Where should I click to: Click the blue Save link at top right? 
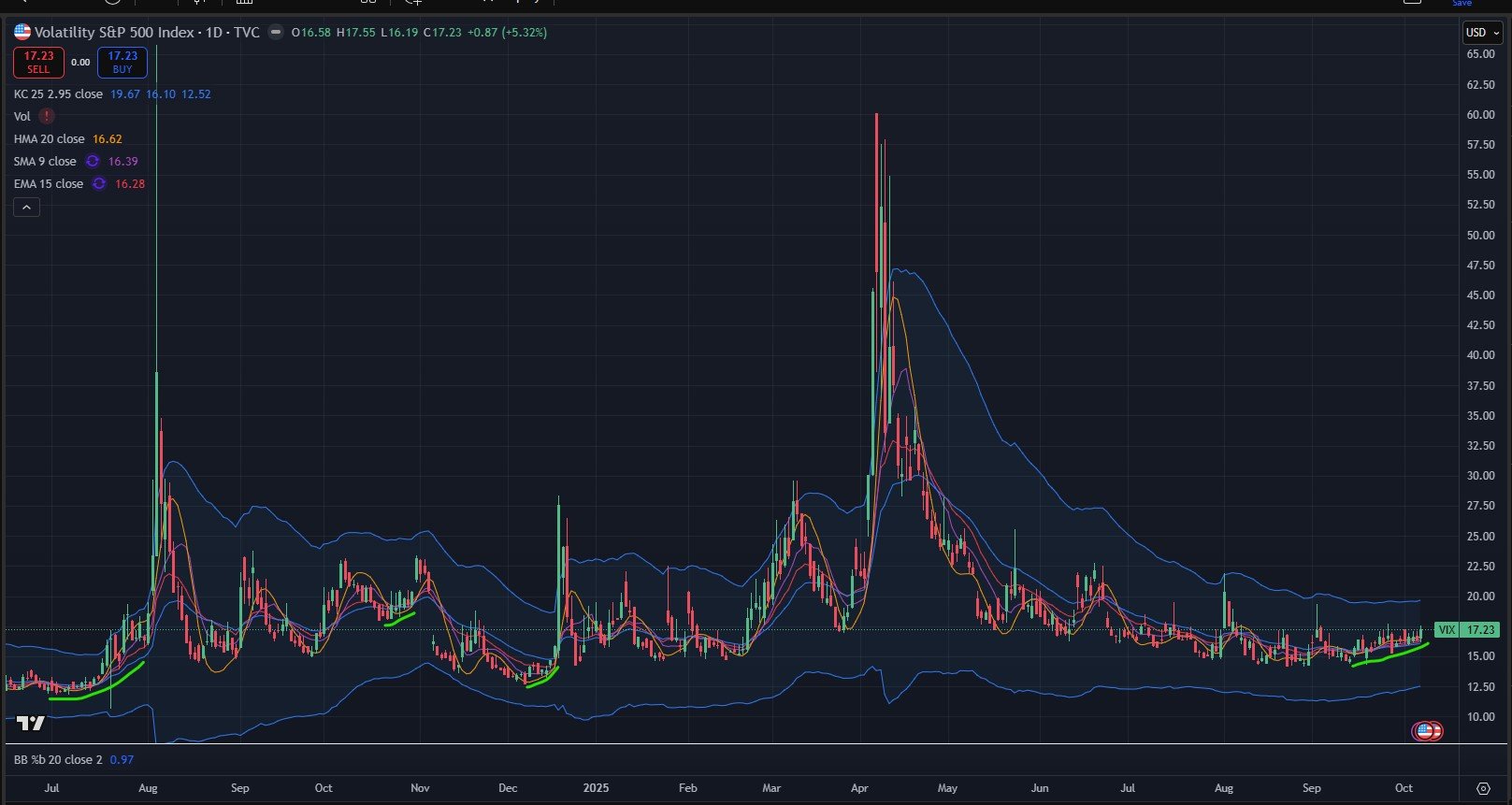(1462, 4)
